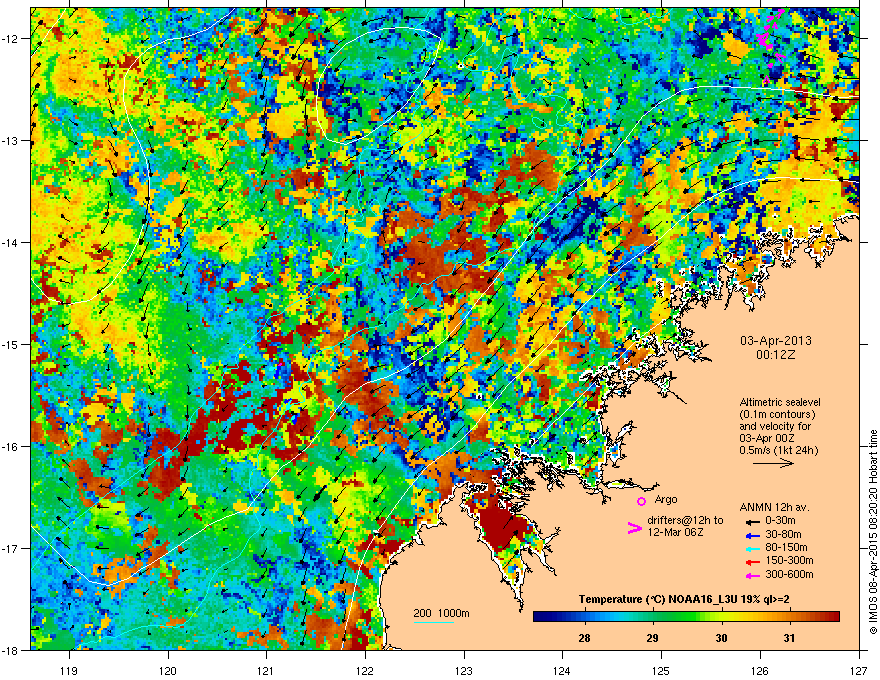Click the dark red end of temperature colorbar
This screenshot has width=880, height=680.
click(835, 617)
